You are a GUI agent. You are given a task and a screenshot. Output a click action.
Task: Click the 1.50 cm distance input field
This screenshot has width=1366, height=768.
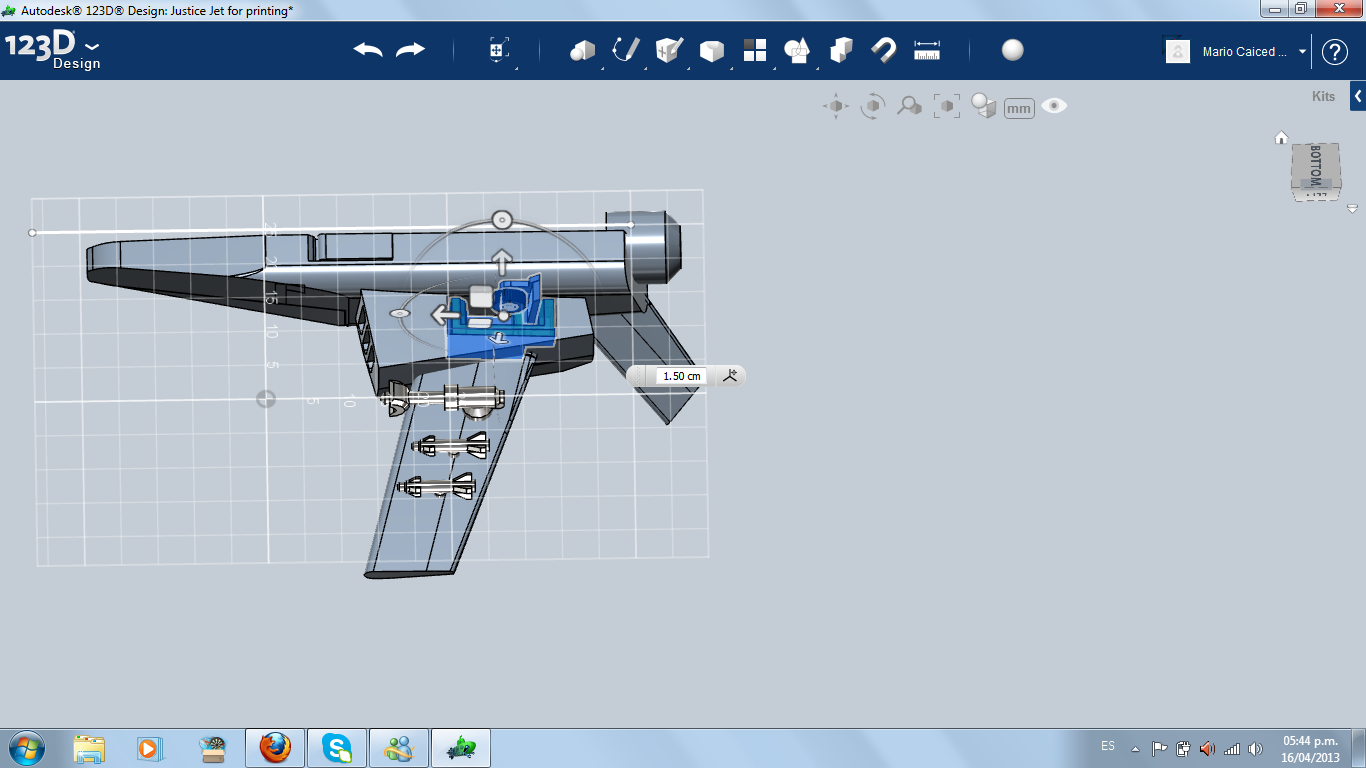[x=681, y=376]
